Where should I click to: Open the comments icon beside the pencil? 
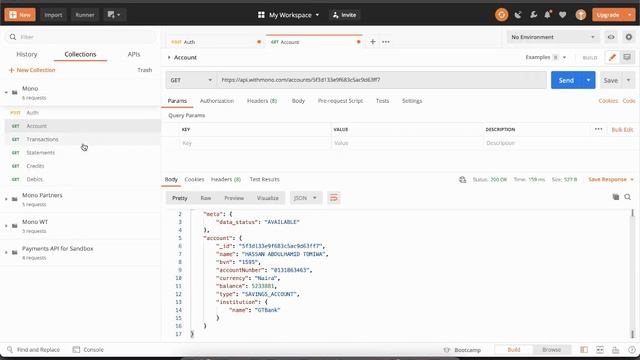[x=627, y=58]
